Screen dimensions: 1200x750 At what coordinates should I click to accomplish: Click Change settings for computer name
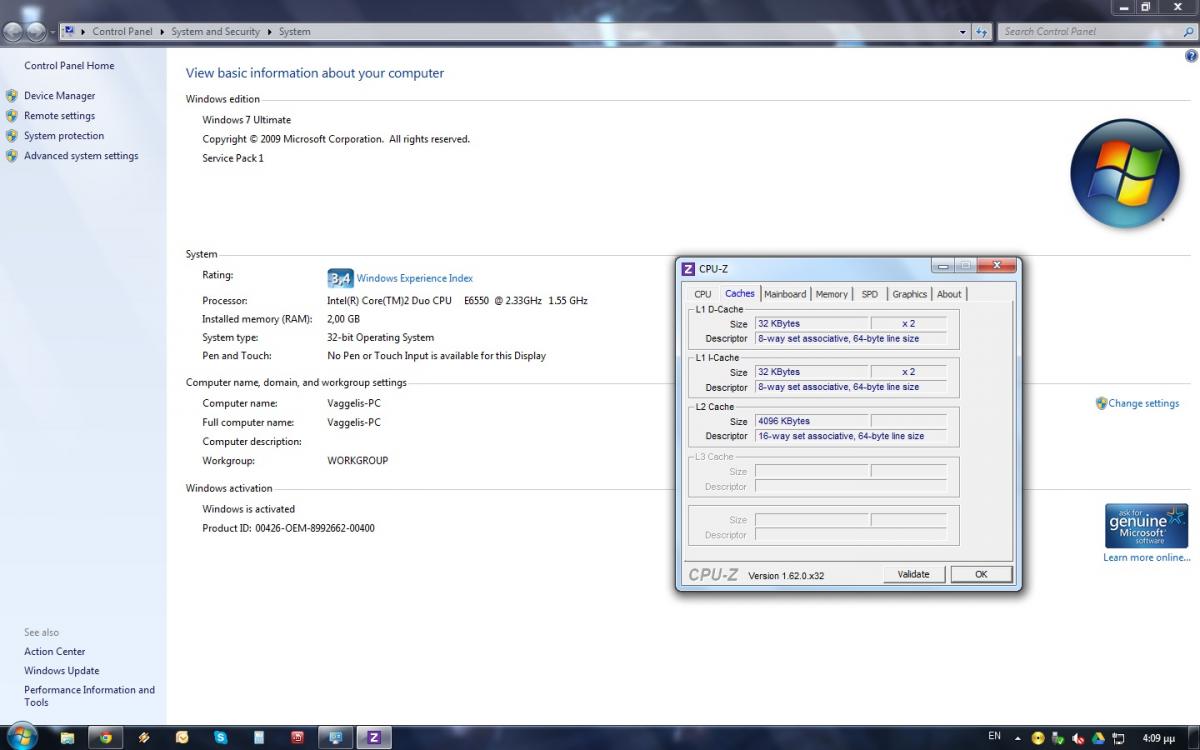coord(1143,404)
